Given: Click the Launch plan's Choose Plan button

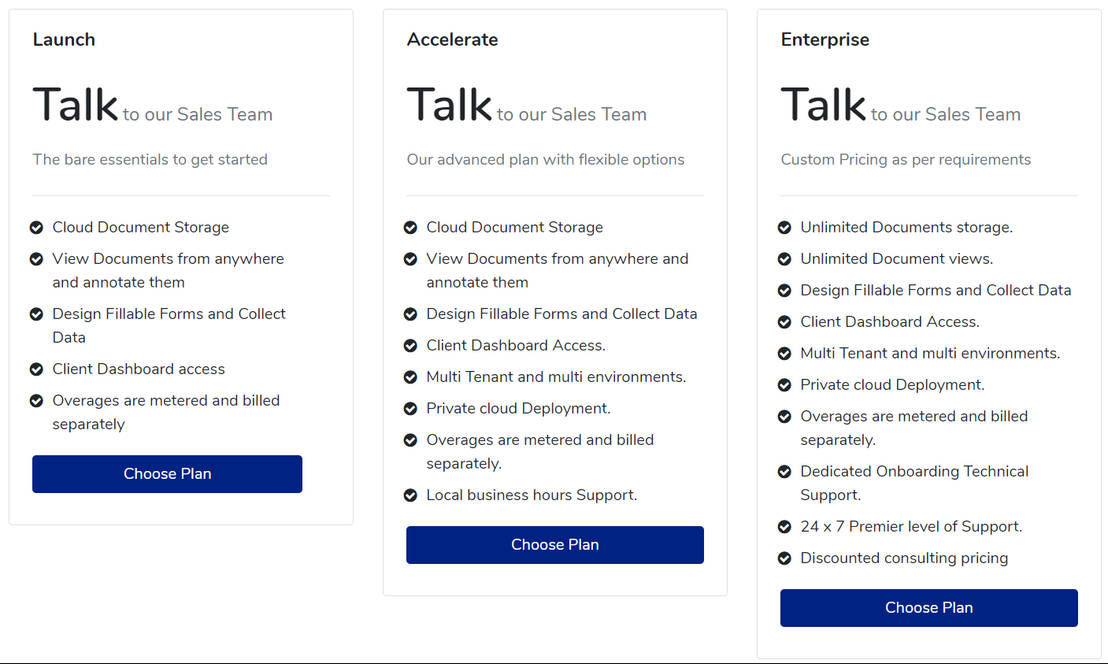Looking at the screenshot, I should [167, 473].
